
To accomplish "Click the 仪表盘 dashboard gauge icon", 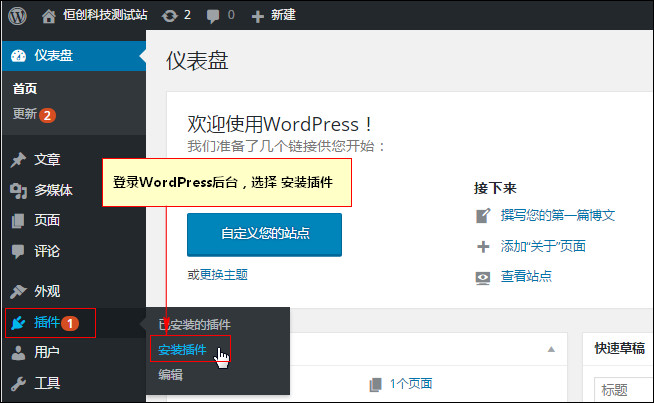I will (x=18, y=55).
